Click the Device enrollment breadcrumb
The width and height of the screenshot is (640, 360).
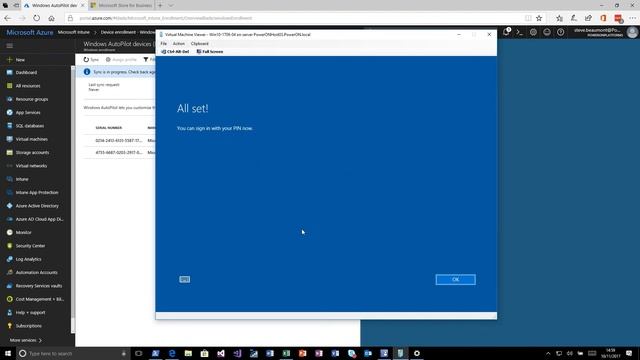[118, 32]
